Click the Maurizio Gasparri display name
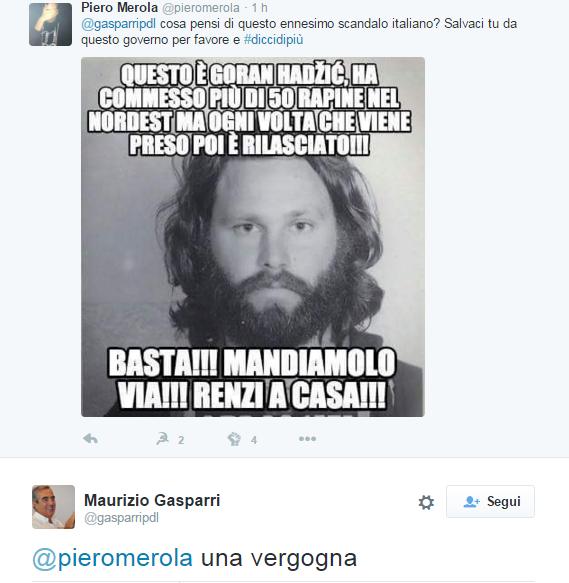 (x=152, y=500)
